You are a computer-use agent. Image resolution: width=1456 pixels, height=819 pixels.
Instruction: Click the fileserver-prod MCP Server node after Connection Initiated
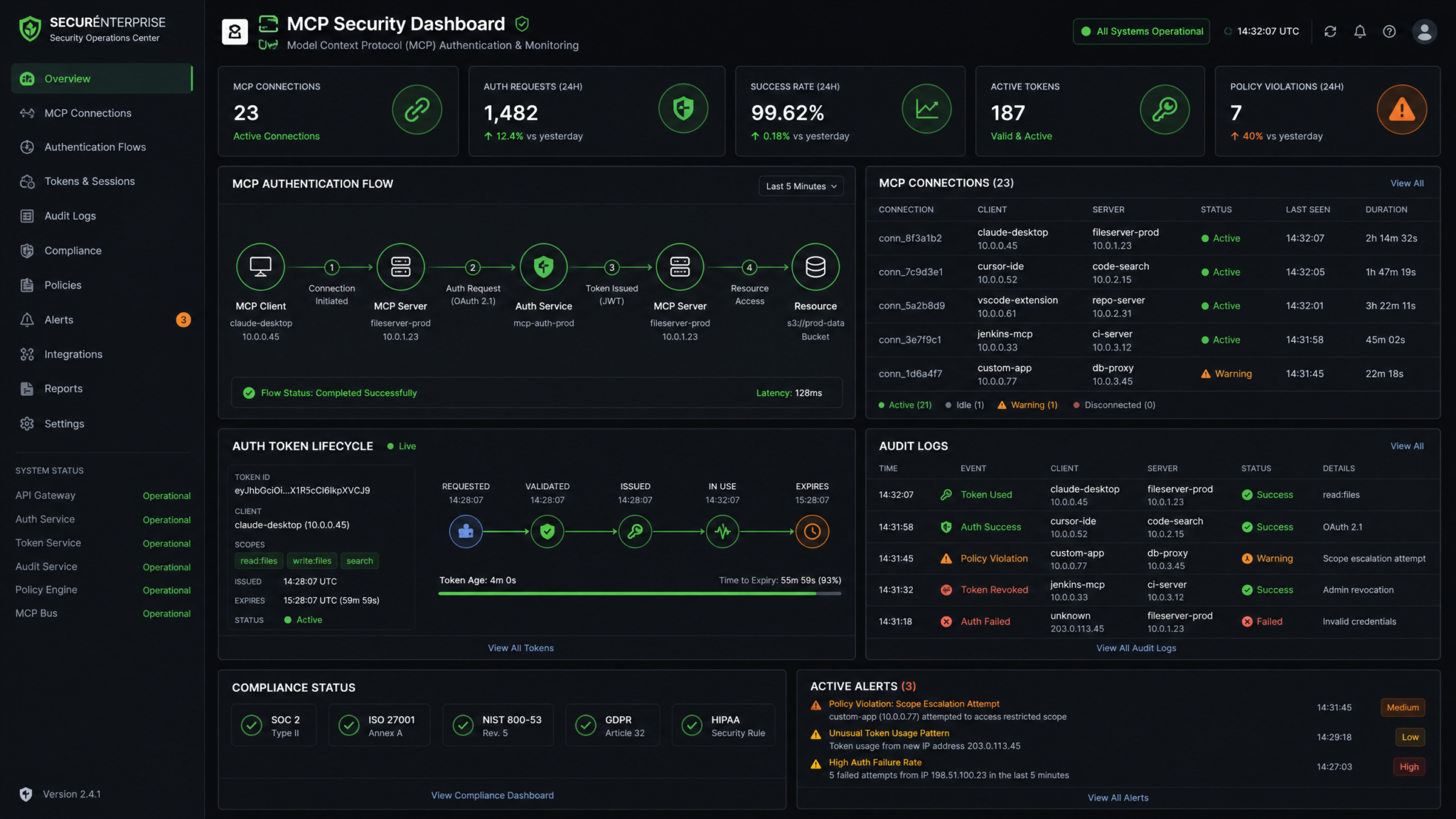[400, 267]
